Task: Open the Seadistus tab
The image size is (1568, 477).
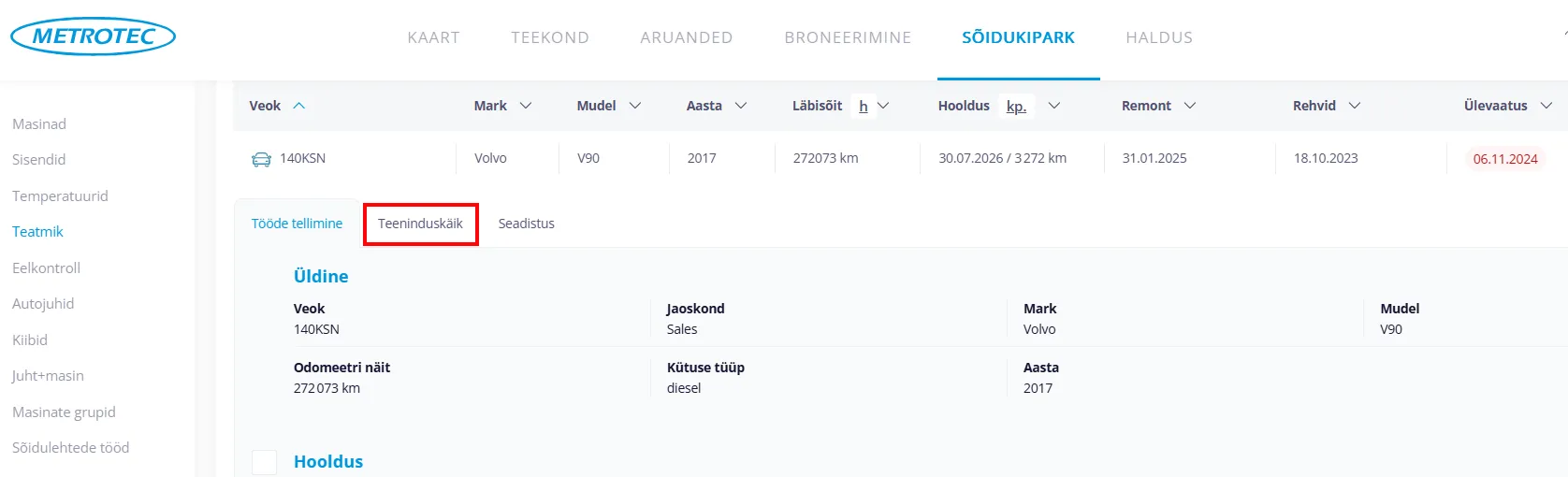Action: (x=526, y=224)
